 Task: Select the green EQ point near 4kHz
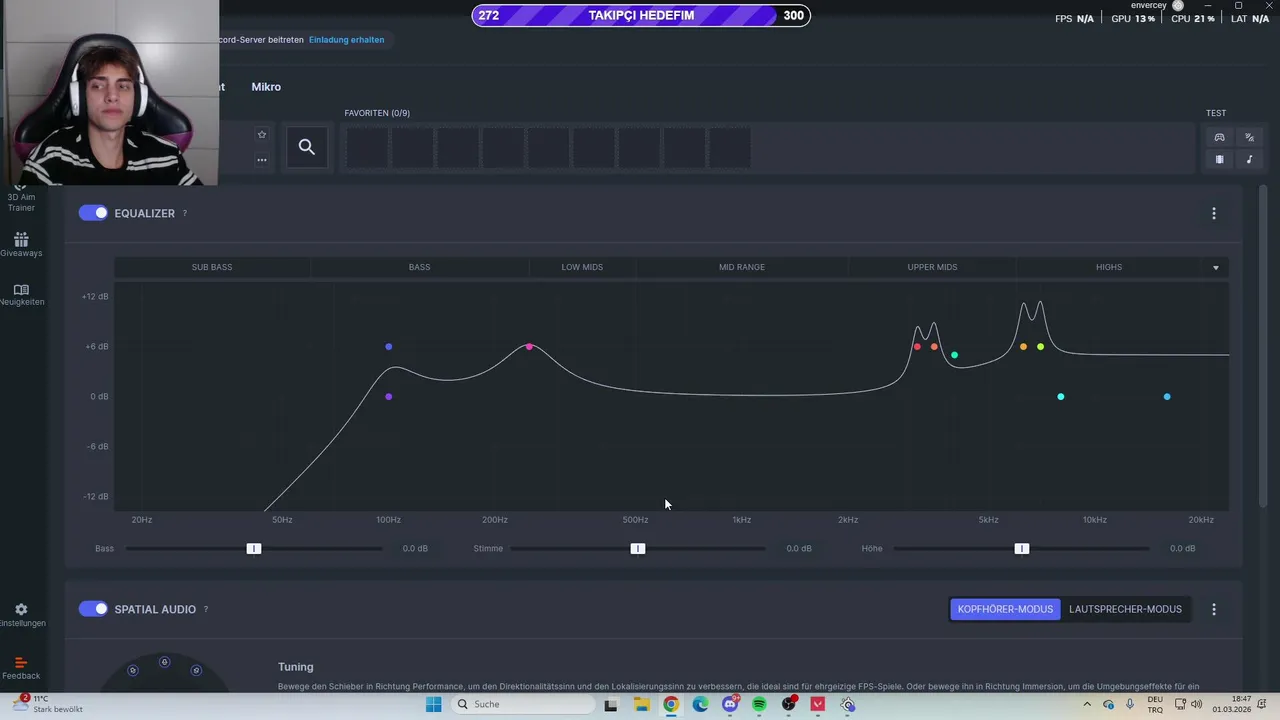pyautogui.click(x=955, y=355)
